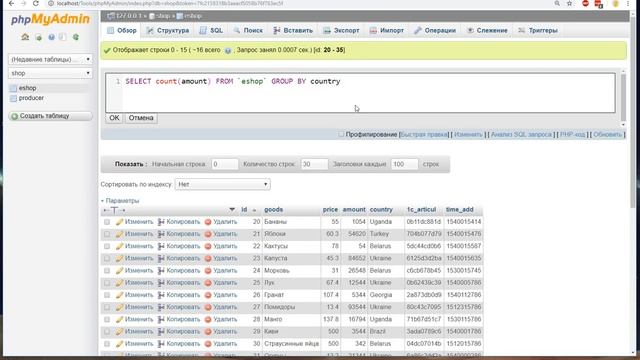Click the delete icon for row 29 Киви

tap(208, 332)
